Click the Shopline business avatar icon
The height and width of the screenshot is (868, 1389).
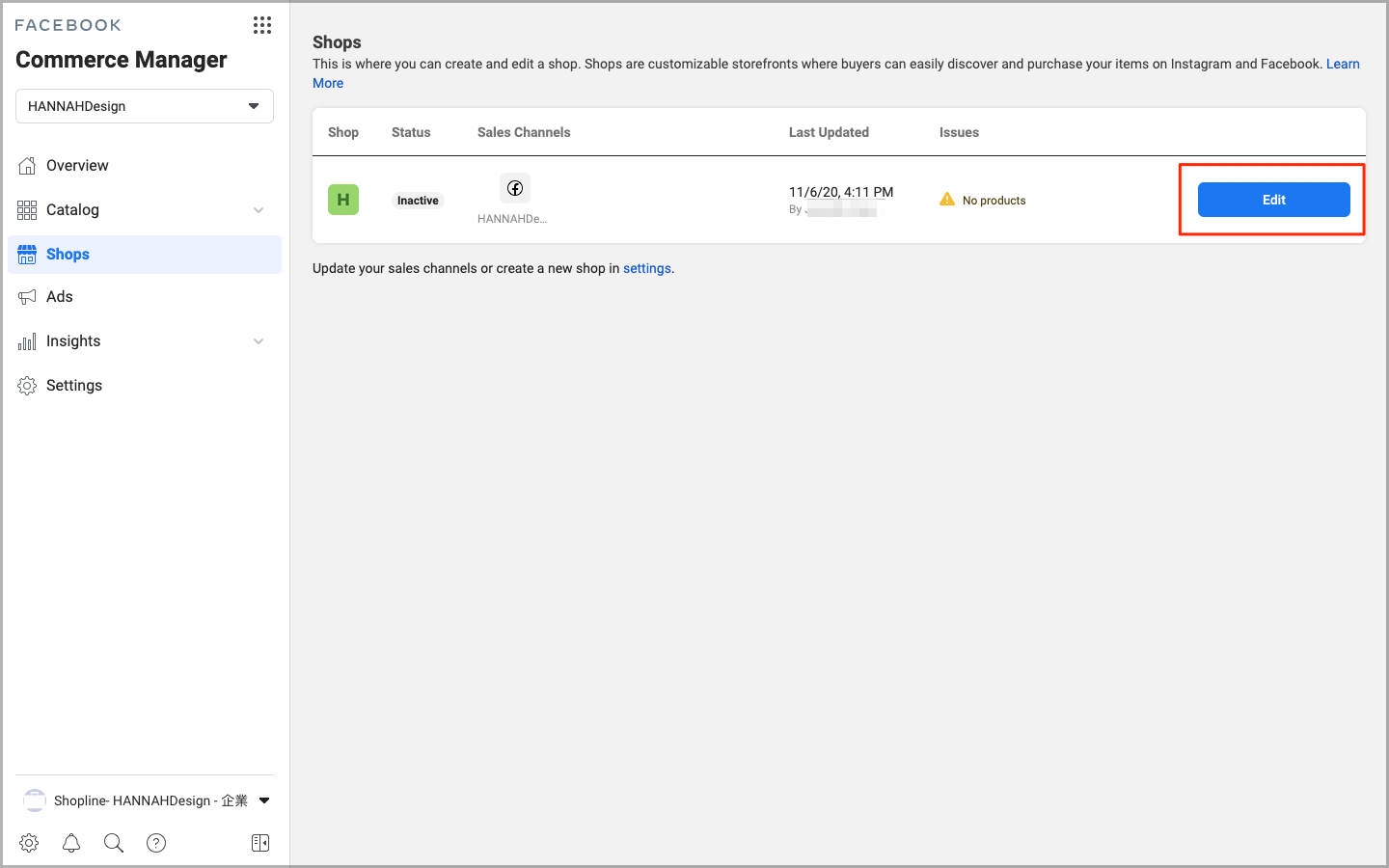tap(35, 800)
